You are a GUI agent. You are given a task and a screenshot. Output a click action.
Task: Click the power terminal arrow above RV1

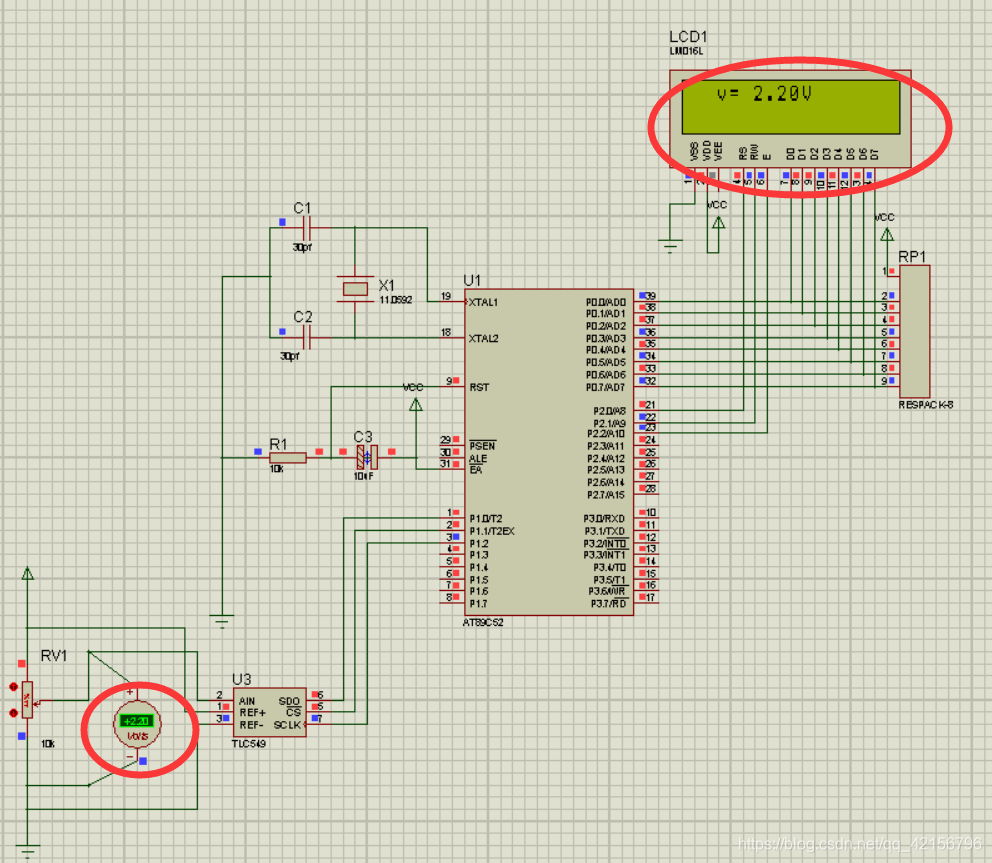point(27,574)
